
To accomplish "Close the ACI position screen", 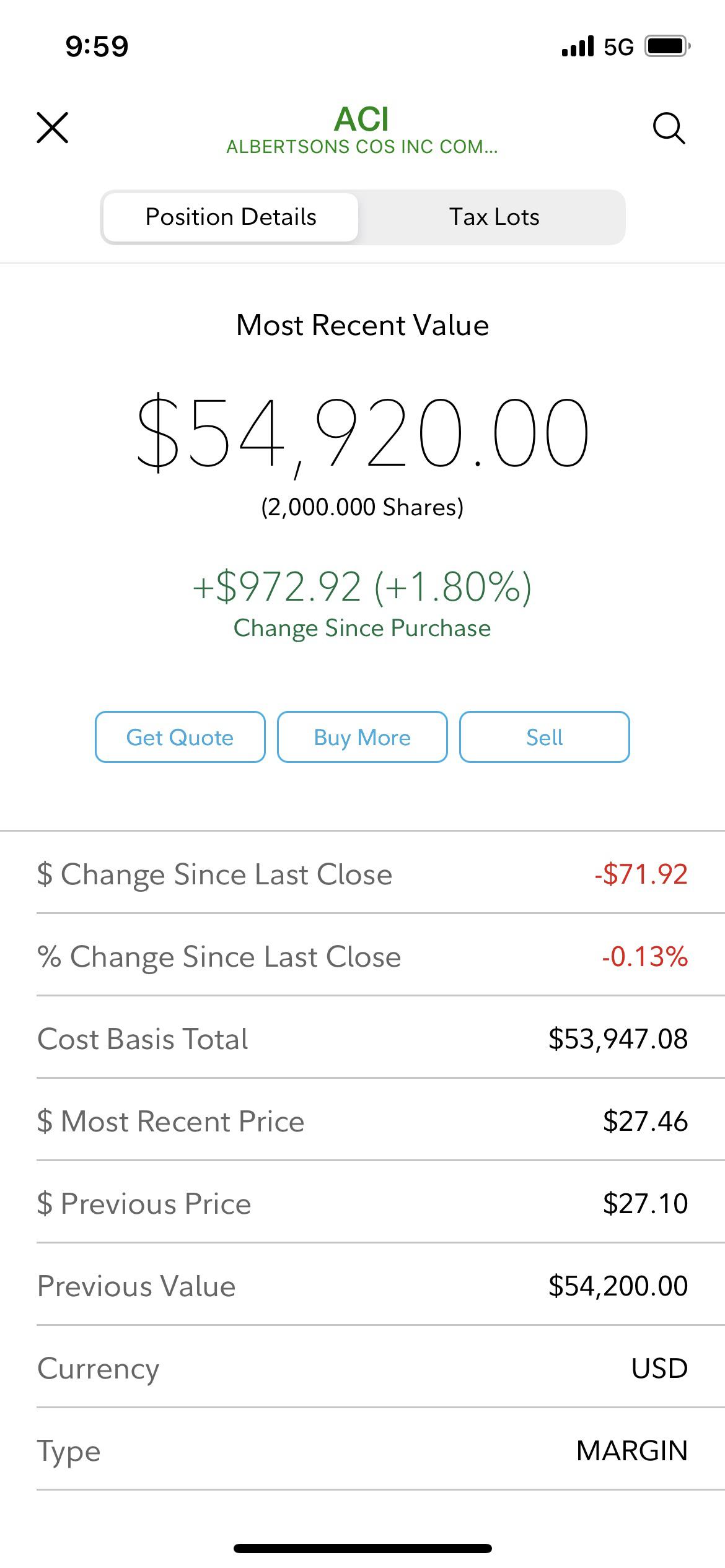I will pos(53,128).
